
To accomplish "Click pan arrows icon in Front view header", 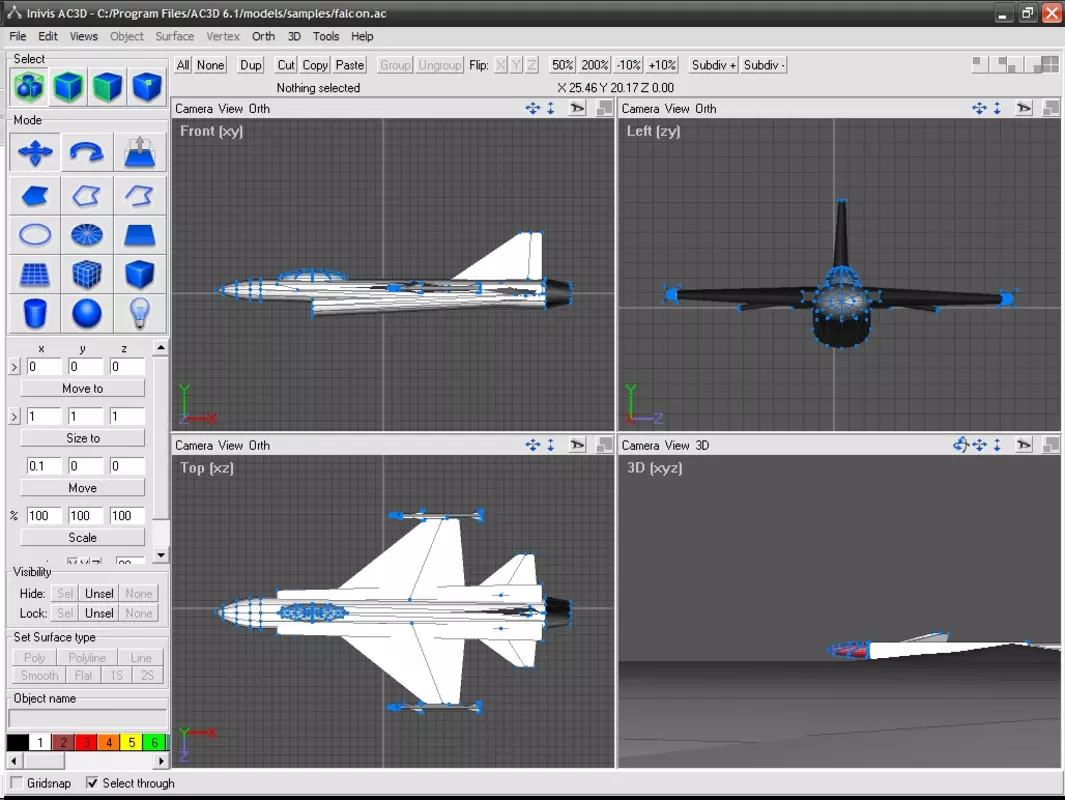I will point(532,108).
